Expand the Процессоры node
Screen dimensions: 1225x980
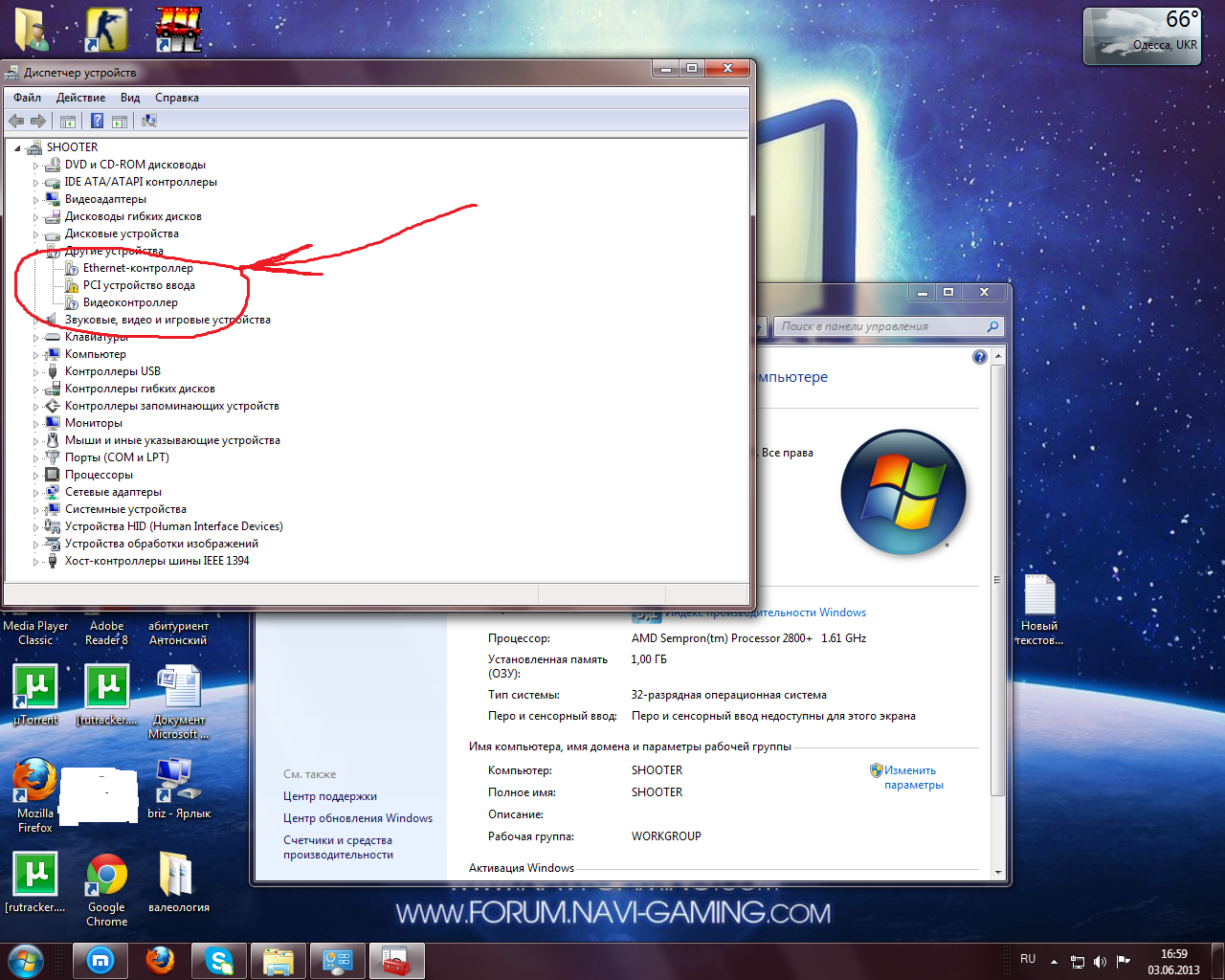coord(36,476)
